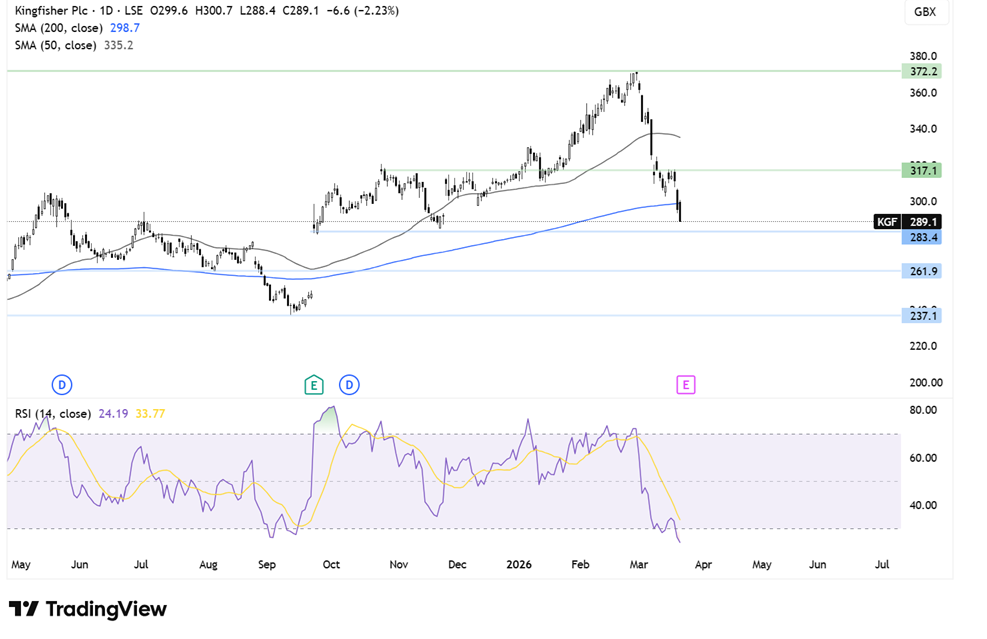Click the 380.0 price axis label
Viewport: 987px width, 639px height.
tap(923, 56)
